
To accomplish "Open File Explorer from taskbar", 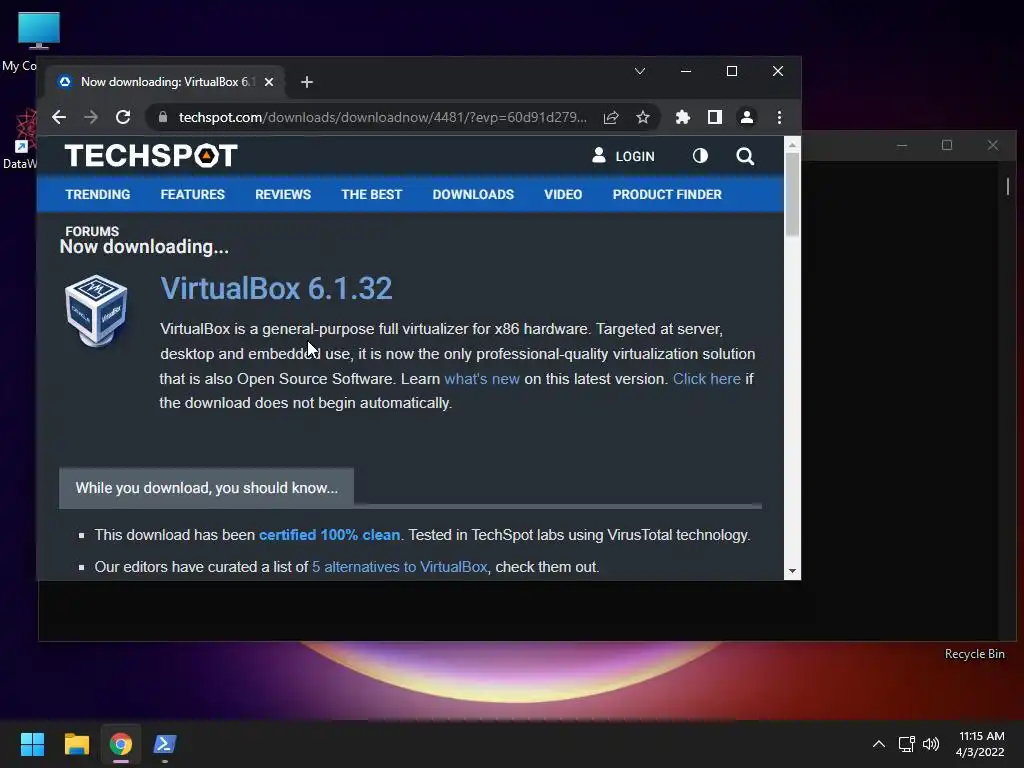I will coord(76,744).
